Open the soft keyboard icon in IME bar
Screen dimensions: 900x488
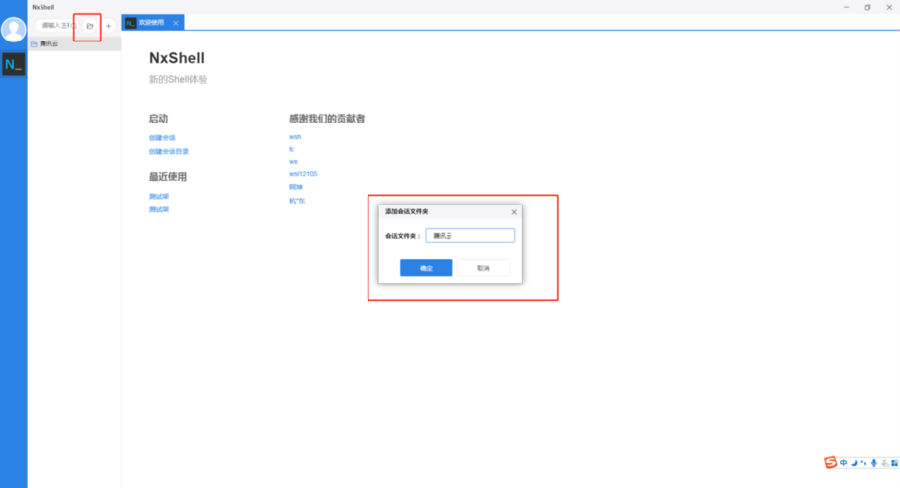885,463
